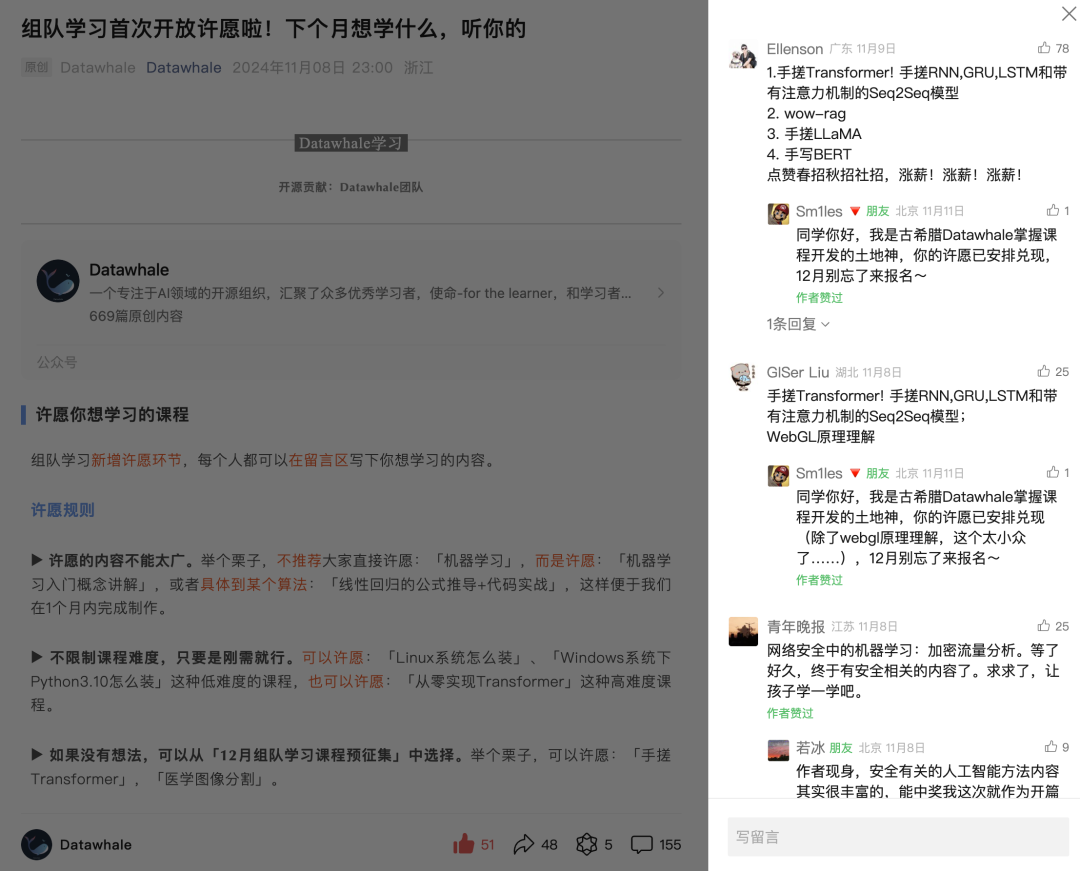Viewport: 1080px width, 871px height.
Task: Open Datawhale avatar in bottom bar
Action: click(37, 845)
